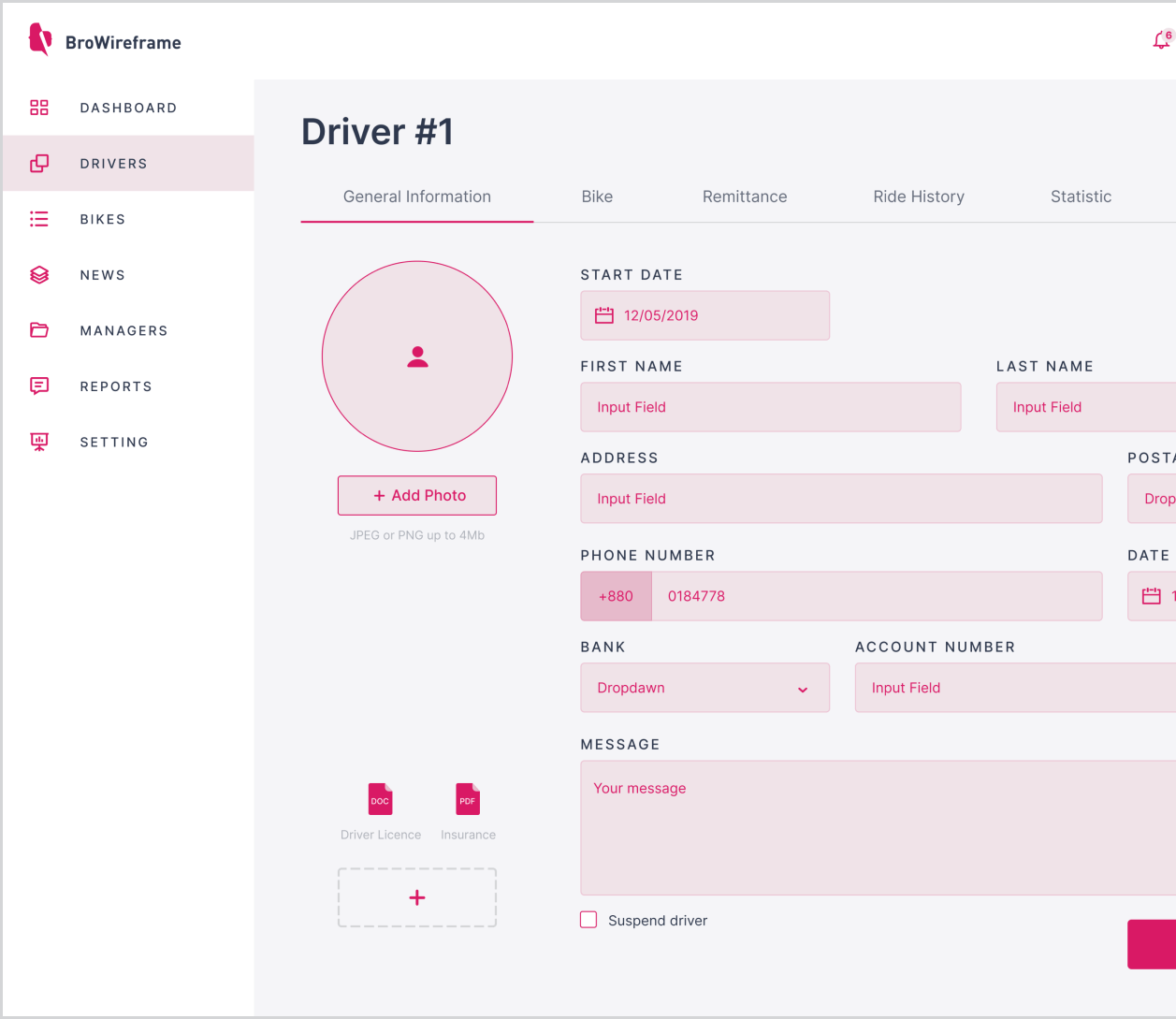Click the calendar icon in the cut-off Date field
This screenshot has width=1176, height=1019.
[x=1152, y=596]
